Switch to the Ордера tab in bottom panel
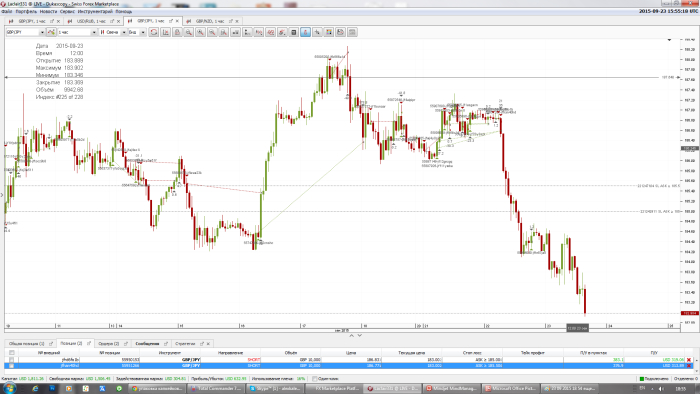This screenshot has height=394, width=700. 108,344
